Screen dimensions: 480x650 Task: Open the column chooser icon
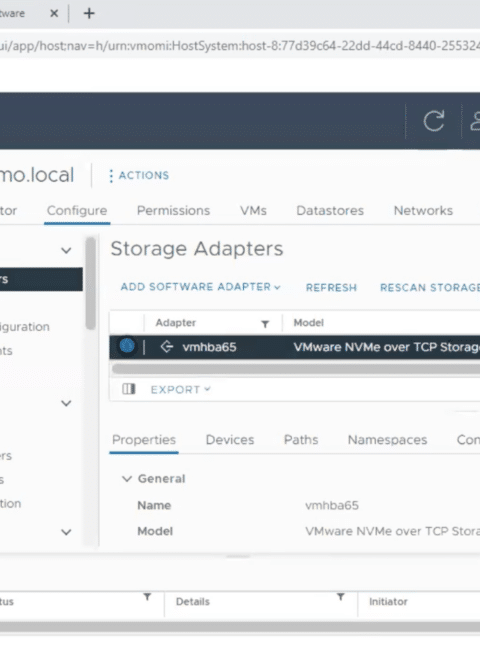(x=129, y=389)
